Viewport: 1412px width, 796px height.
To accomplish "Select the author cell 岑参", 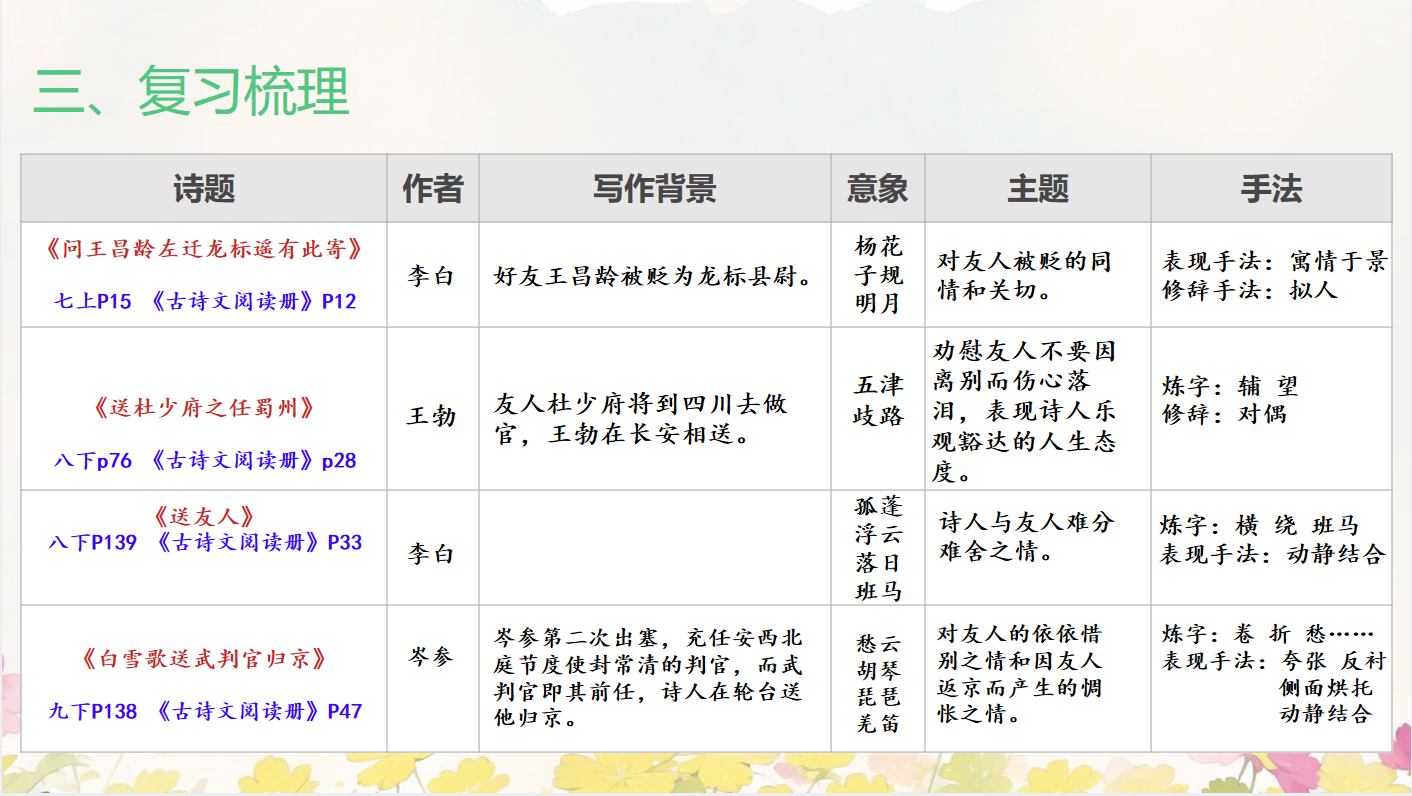I will pos(432,656).
